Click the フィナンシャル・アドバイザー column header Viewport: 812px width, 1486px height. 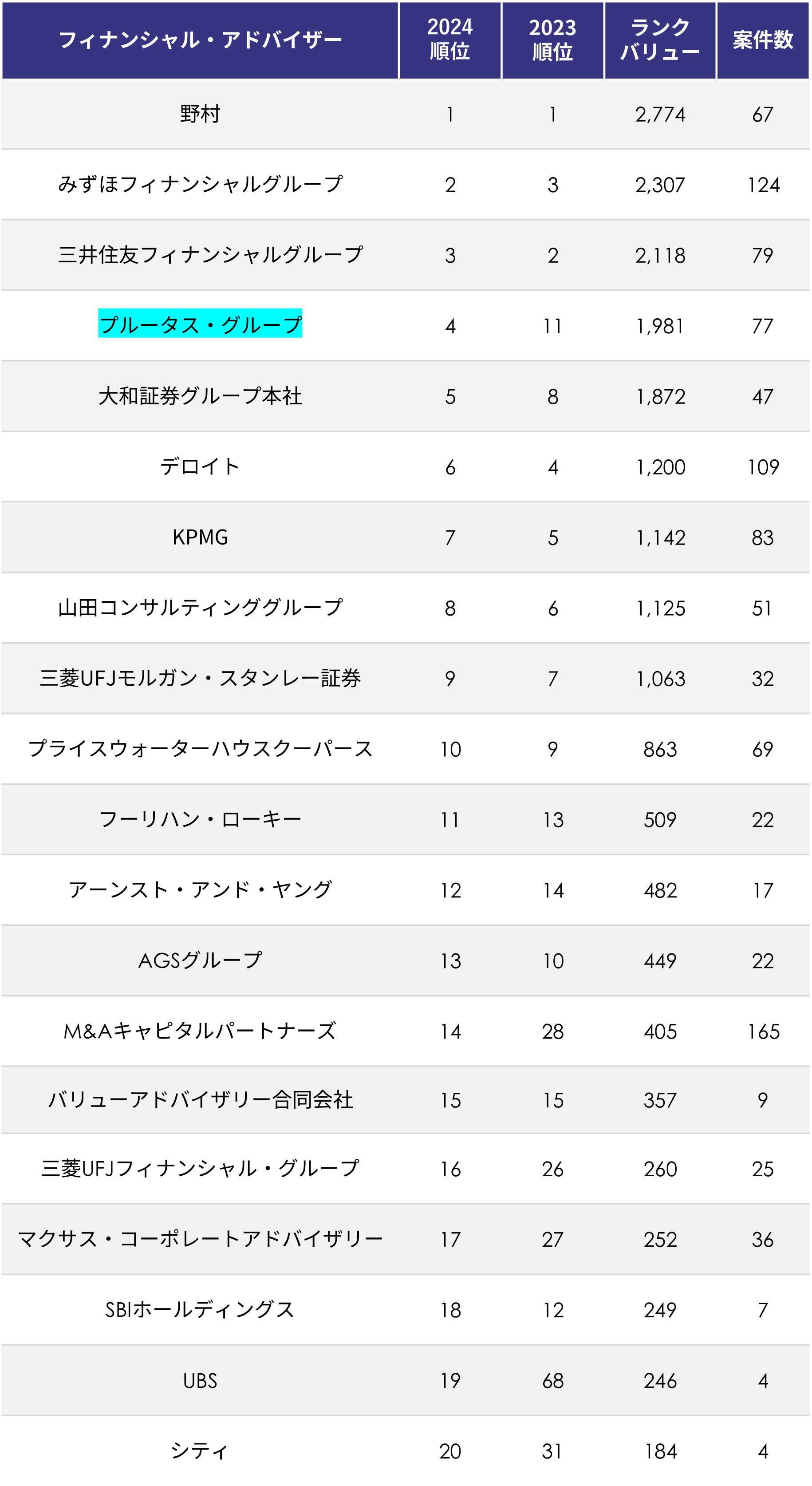[x=200, y=40]
